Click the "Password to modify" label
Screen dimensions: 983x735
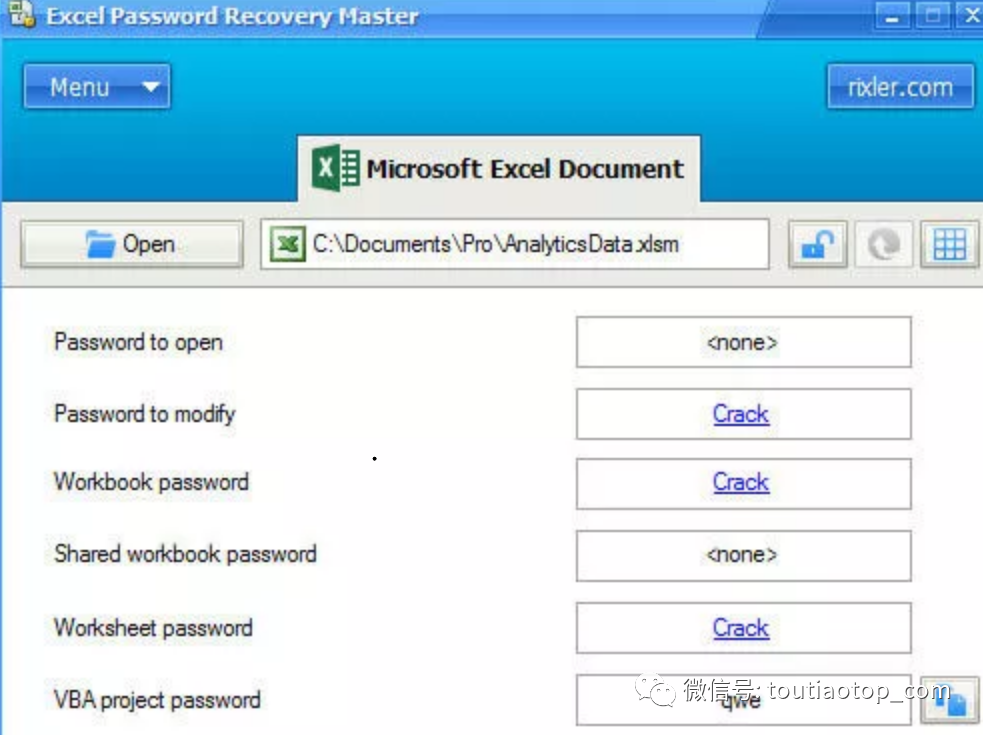pyautogui.click(x=145, y=414)
